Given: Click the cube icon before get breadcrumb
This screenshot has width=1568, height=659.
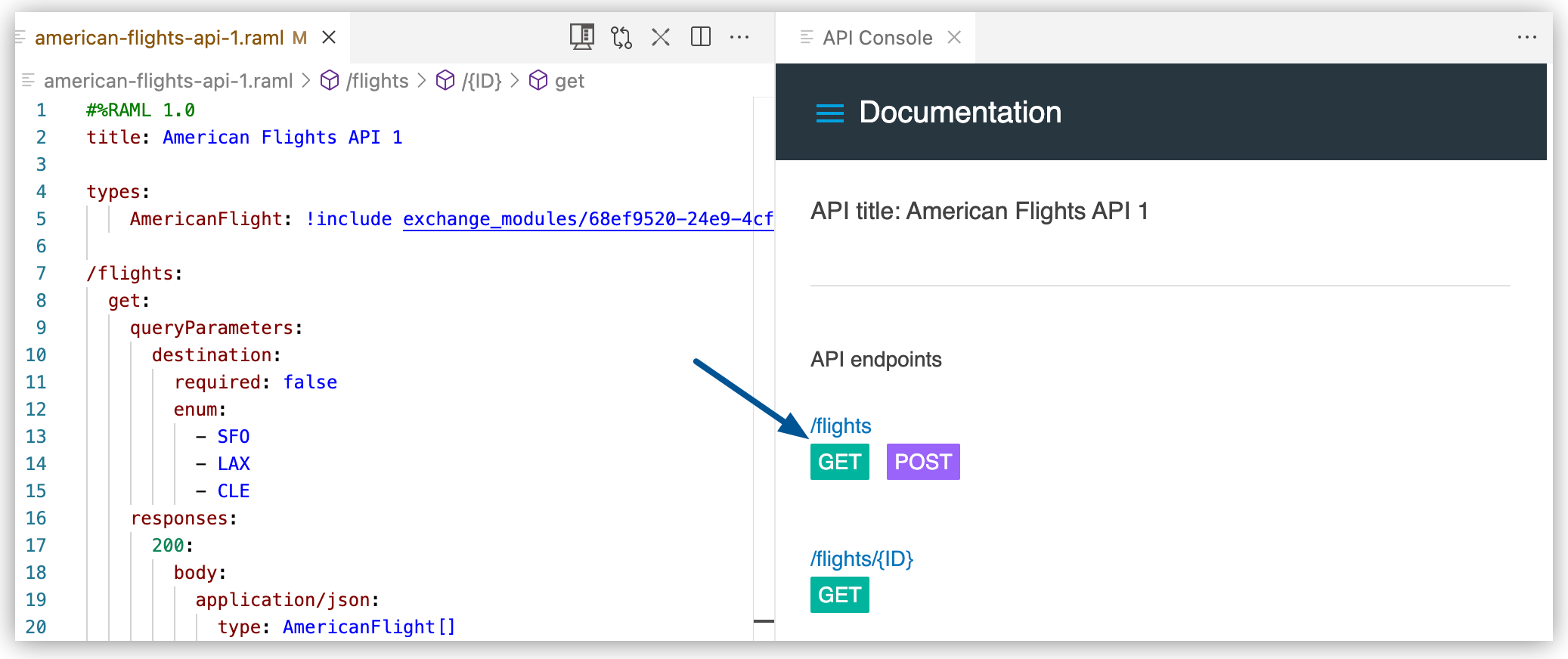Looking at the screenshot, I should pyautogui.click(x=538, y=80).
